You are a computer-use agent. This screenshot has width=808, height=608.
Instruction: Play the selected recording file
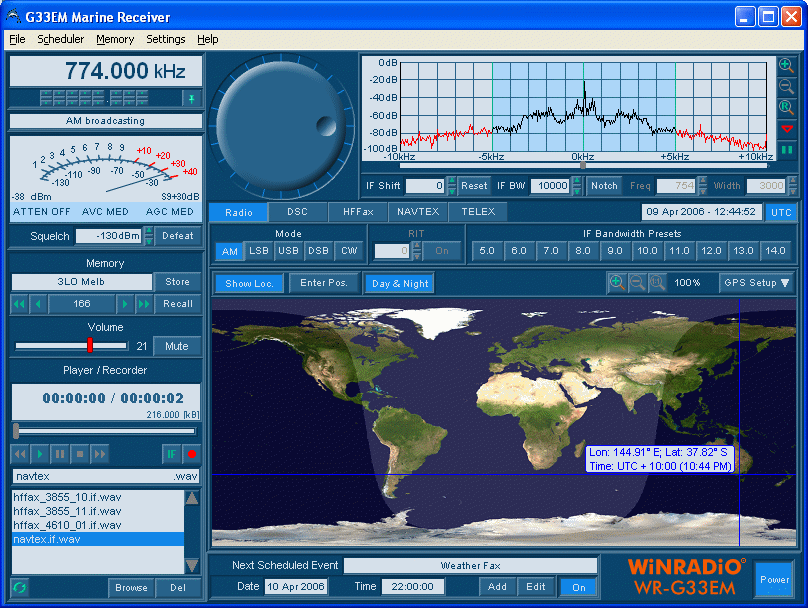[40, 453]
